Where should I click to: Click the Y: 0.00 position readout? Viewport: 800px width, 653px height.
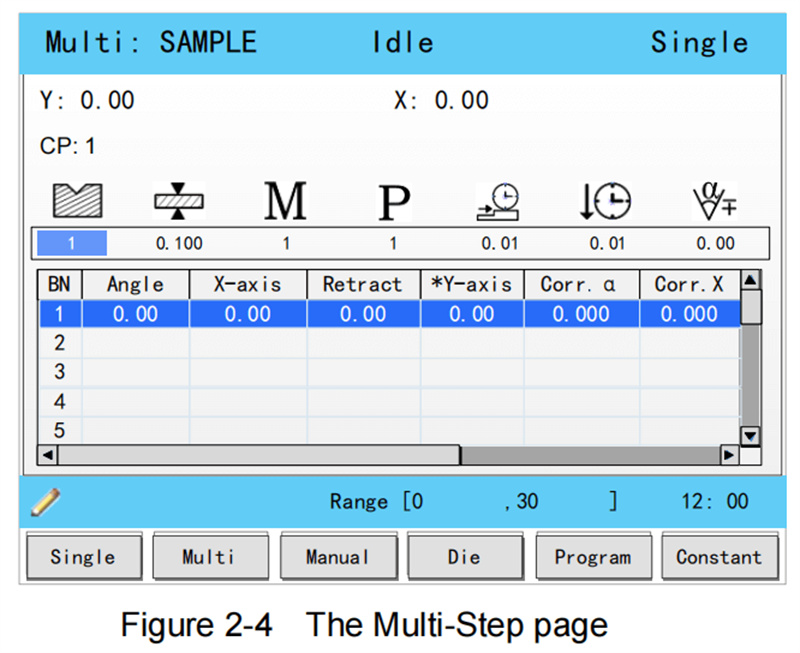pos(87,100)
